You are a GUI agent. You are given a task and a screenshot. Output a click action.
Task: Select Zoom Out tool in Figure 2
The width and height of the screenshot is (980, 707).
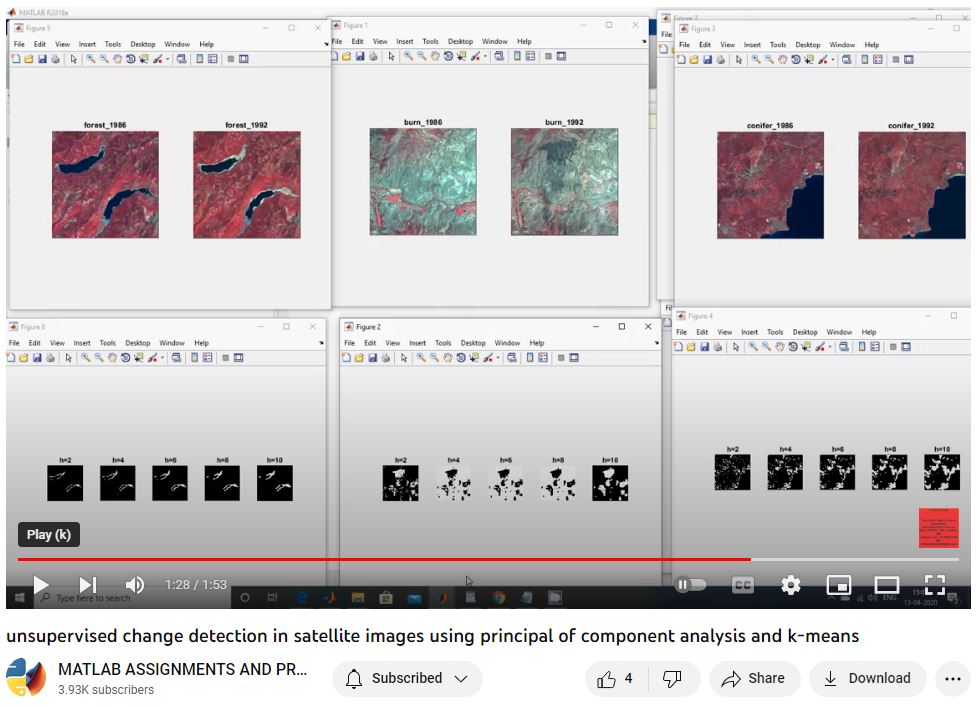pos(434,358)
